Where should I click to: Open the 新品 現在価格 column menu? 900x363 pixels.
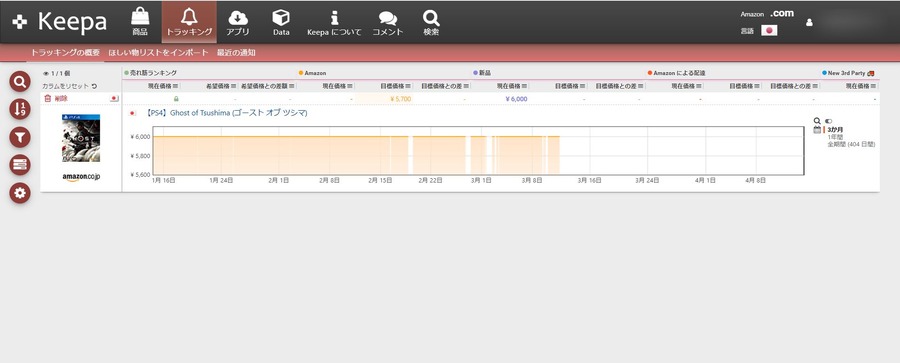click(x=525, y=86)
